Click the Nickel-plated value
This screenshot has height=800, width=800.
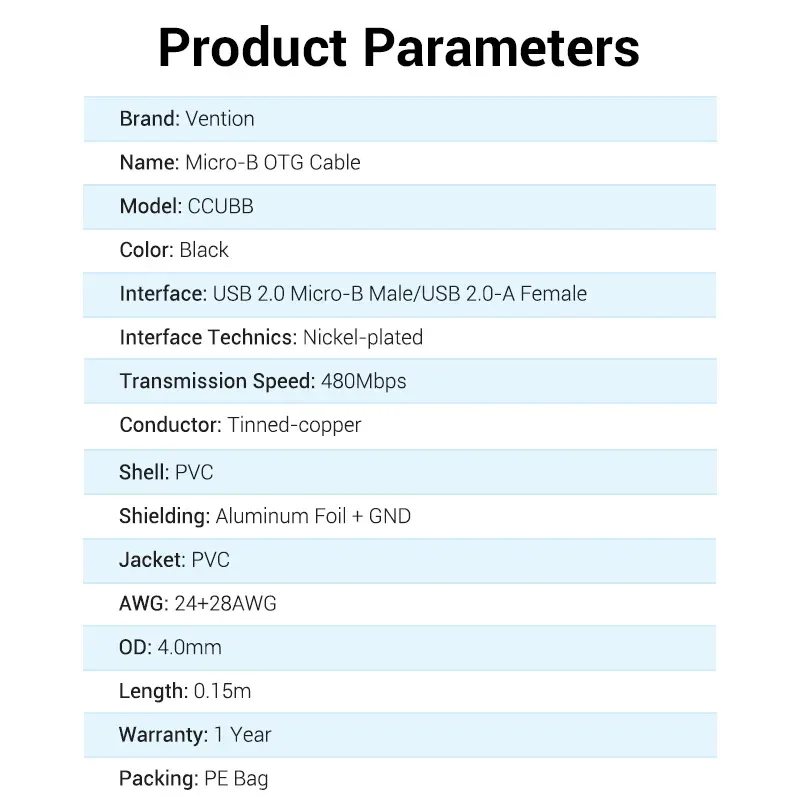point(363,337)
